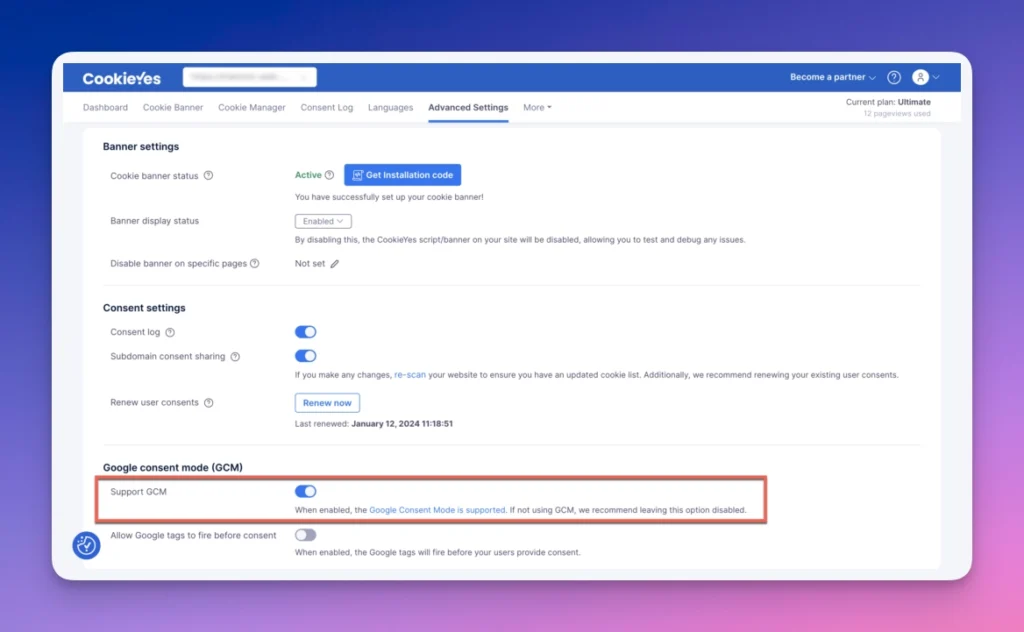Click help icon beside Renew user consents

pyautogui.click(x=208, y=403)
